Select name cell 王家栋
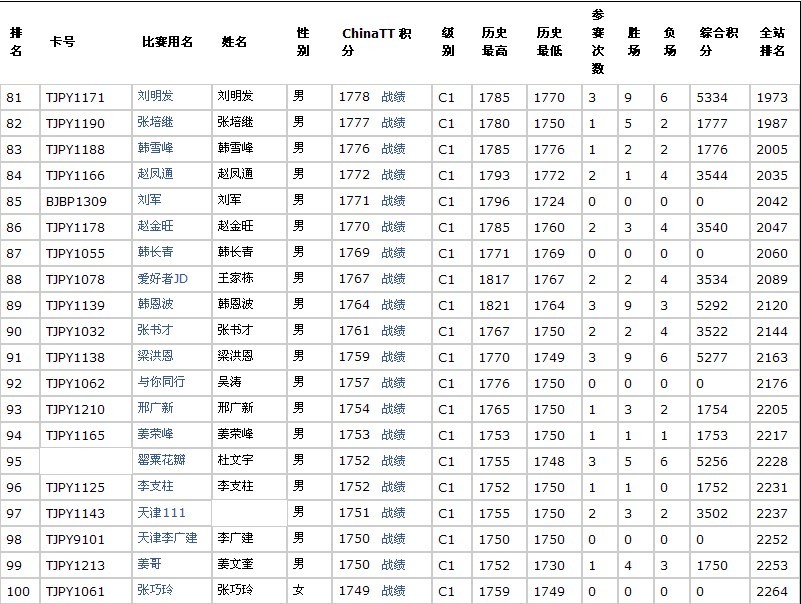This screenshot has width=801, height=604. (235, 278)
